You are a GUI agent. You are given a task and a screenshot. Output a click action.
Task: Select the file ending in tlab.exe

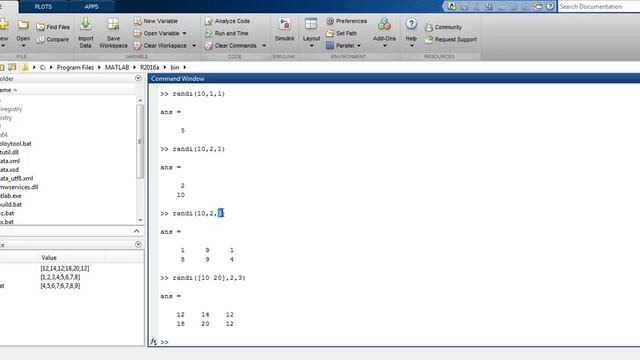pos(11,196)
